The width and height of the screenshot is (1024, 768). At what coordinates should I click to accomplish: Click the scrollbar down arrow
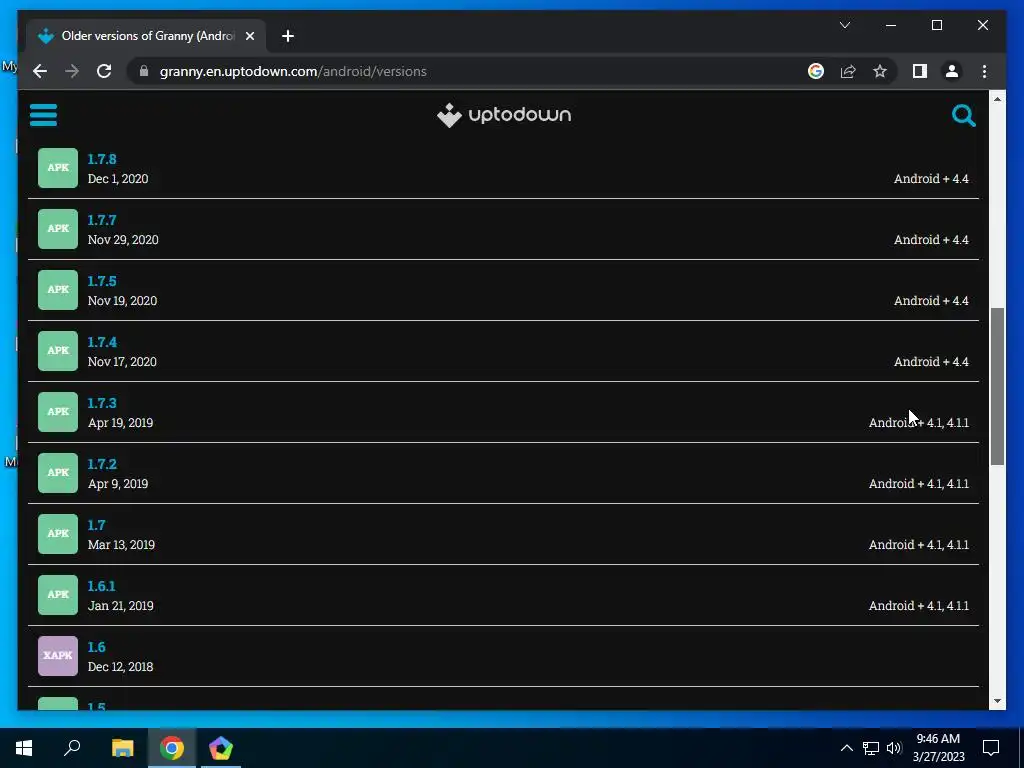click(997, 701)
